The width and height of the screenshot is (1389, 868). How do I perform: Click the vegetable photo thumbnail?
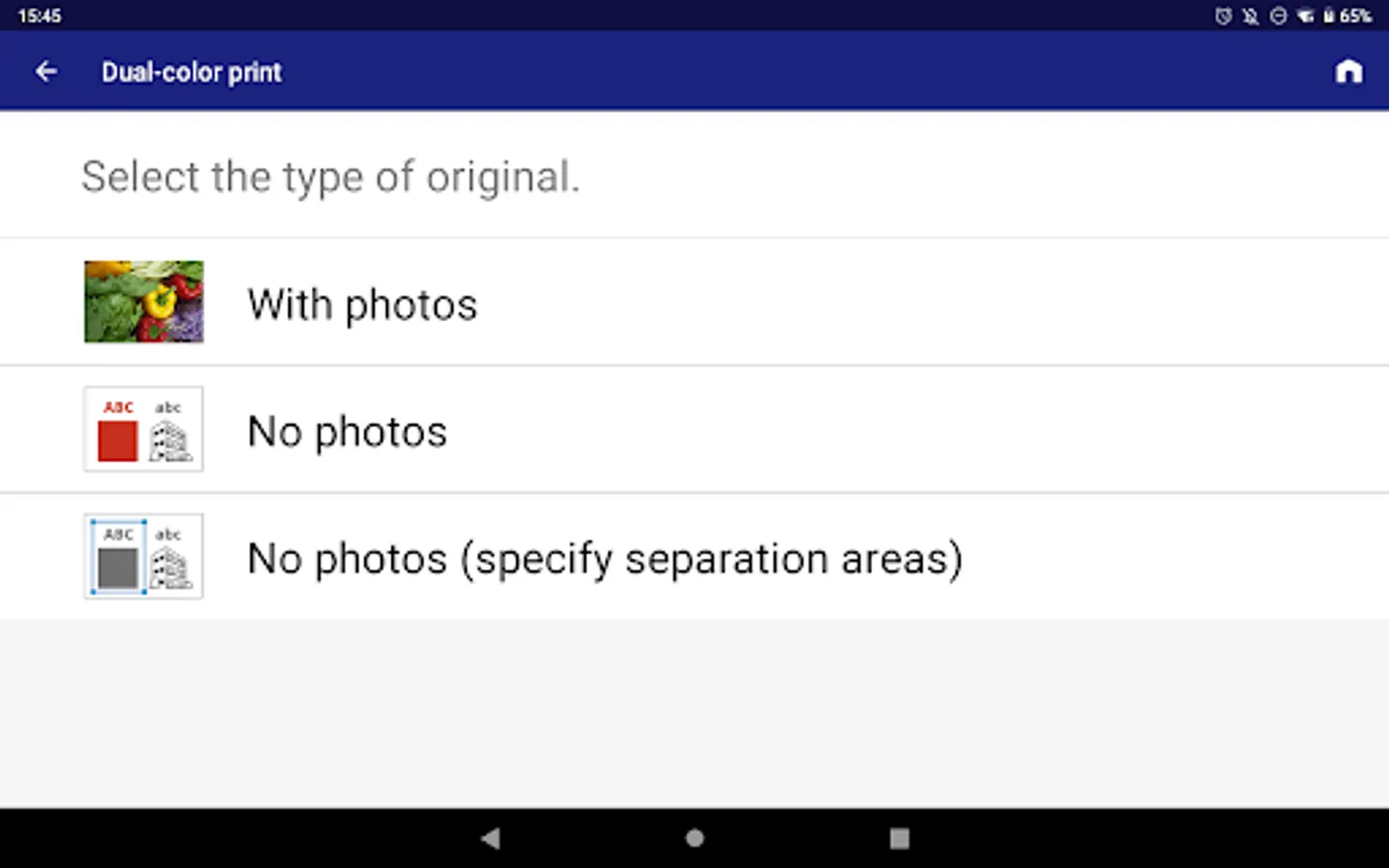[144, 302]
